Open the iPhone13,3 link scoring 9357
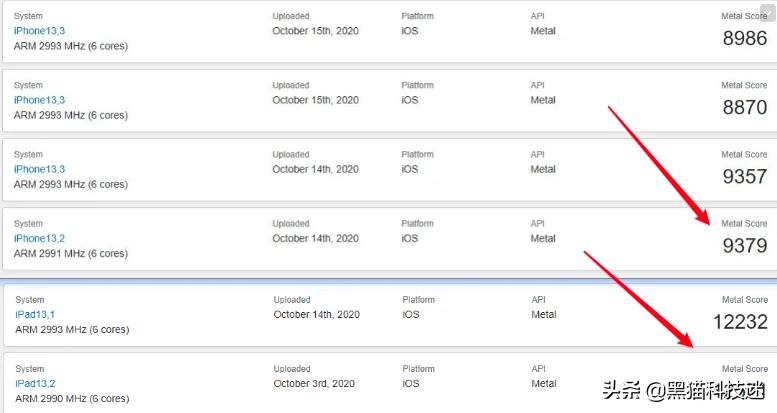 pyautogui.click(x=39, y=169)
